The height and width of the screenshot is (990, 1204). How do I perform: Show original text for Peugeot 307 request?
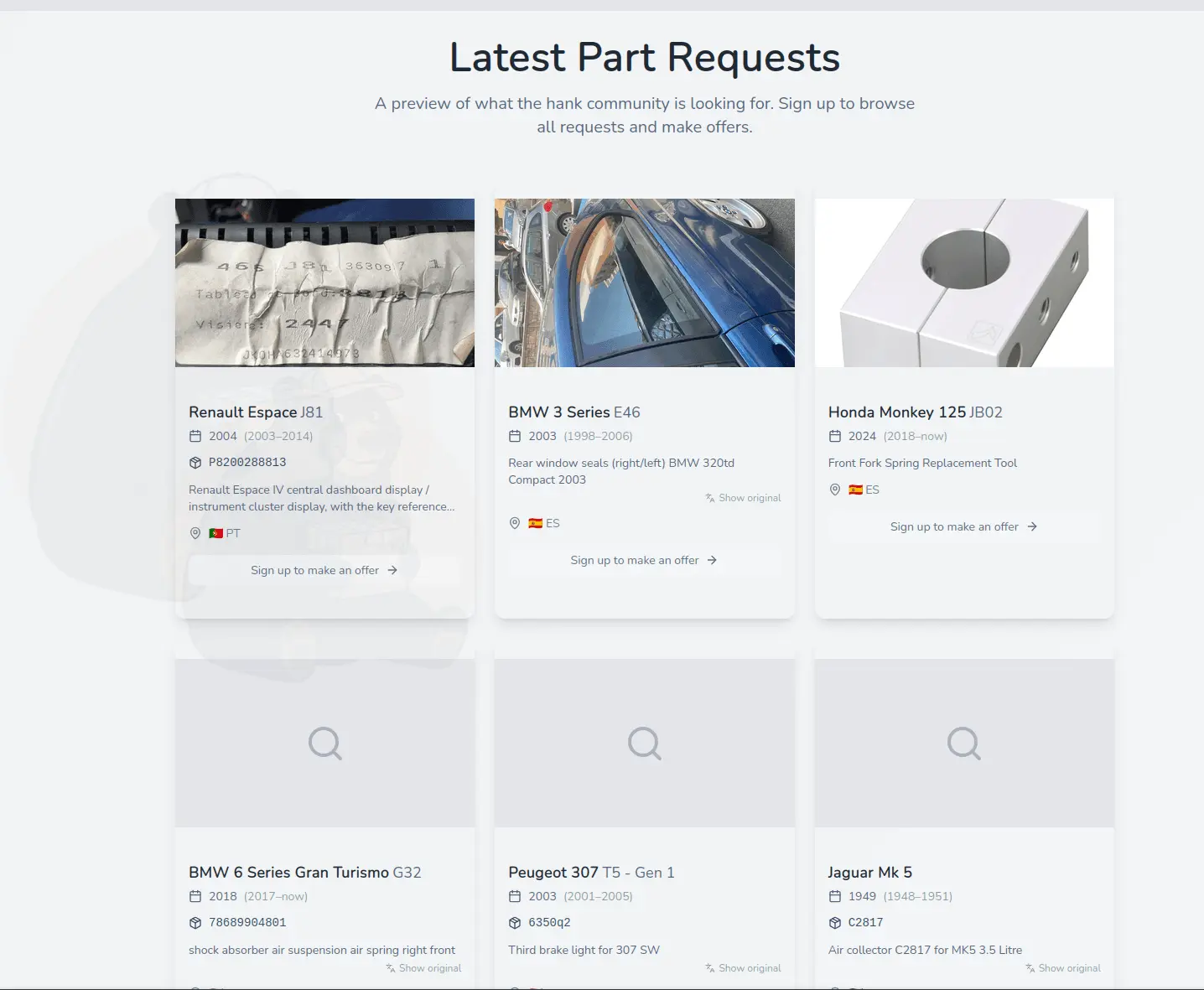(743, 968)
